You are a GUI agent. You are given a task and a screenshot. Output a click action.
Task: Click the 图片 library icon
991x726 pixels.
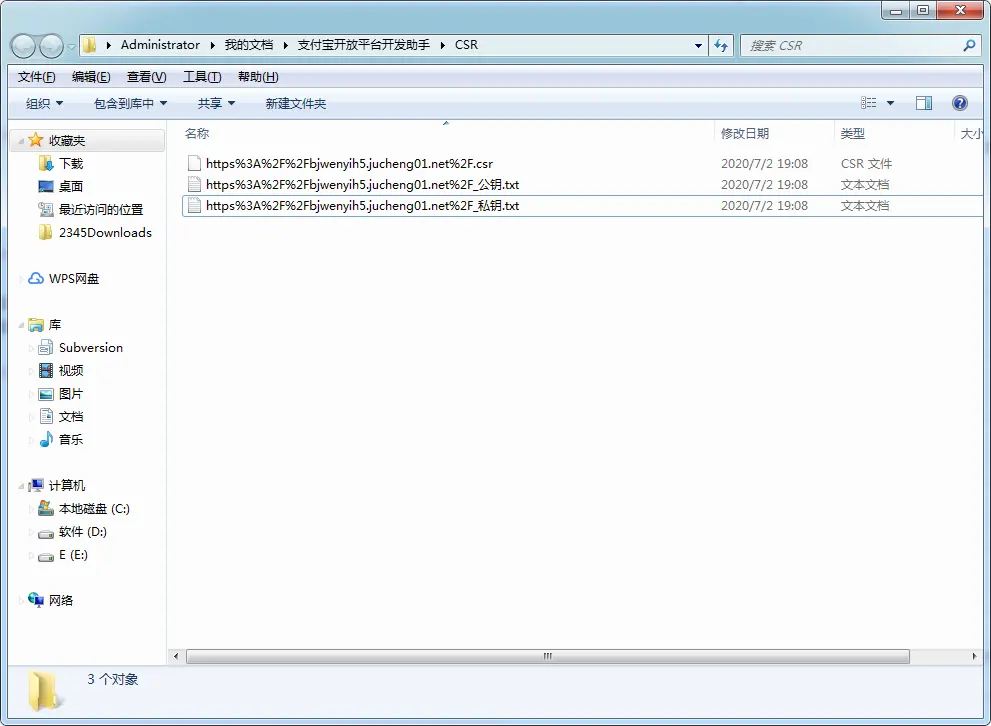pos(46,394)
